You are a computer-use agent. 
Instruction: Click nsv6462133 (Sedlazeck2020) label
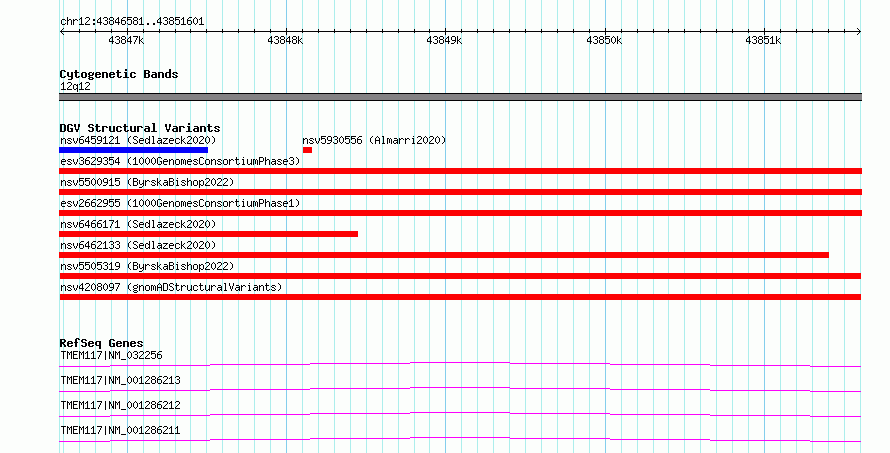coord(138,245)
